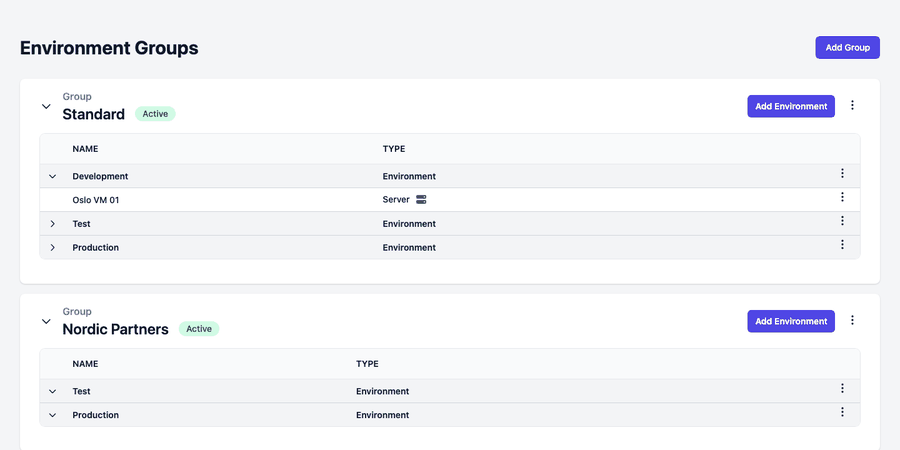Open options menu for Oslo VM 01 row
Viewport: 900px width, 450px height.
click(842, 197)
